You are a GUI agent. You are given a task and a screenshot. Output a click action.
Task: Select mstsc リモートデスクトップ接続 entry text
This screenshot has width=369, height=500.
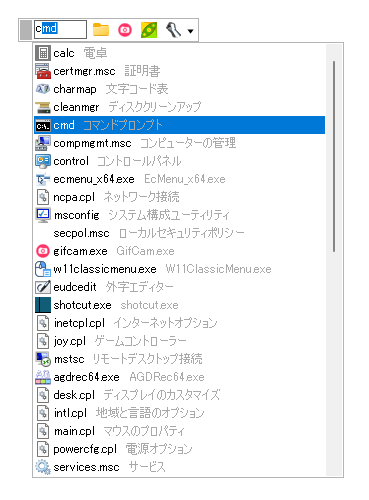click(128, 359)
